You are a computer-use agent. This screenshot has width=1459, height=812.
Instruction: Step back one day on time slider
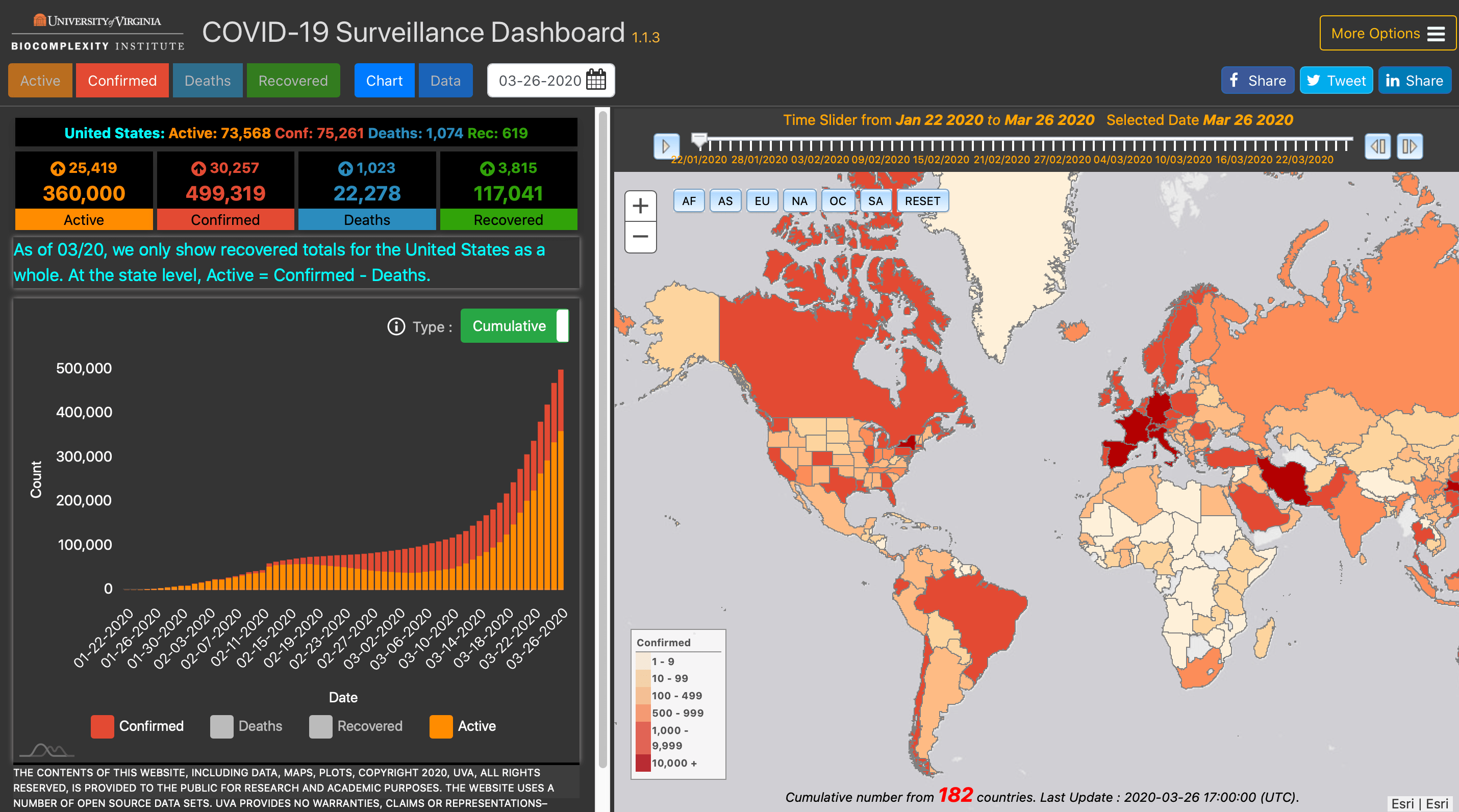click(x=1377, y=147)
